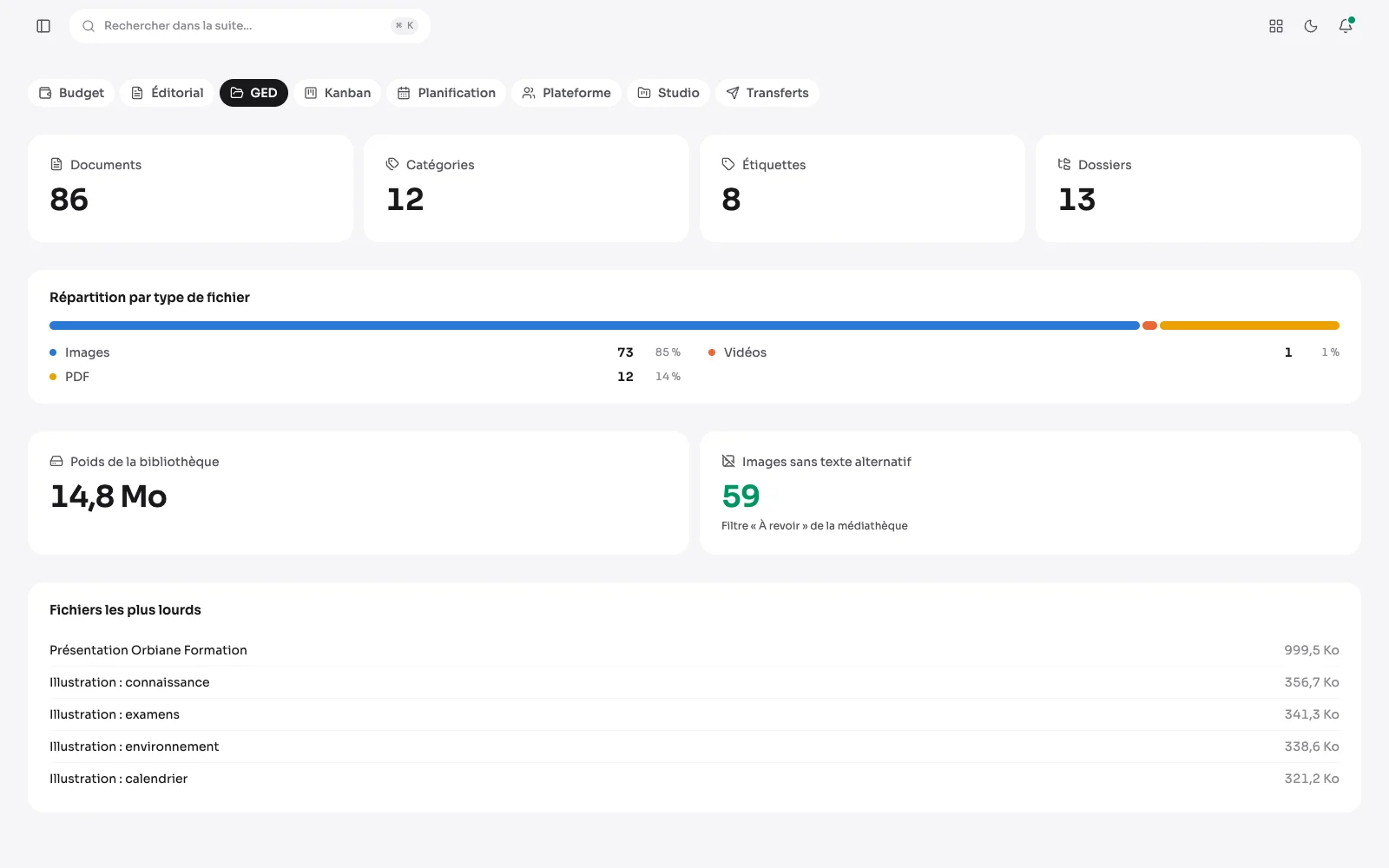Click the Documents count 86
Image resolution: width=1389 pixels, height=868 pixels.
click(69, 200)
